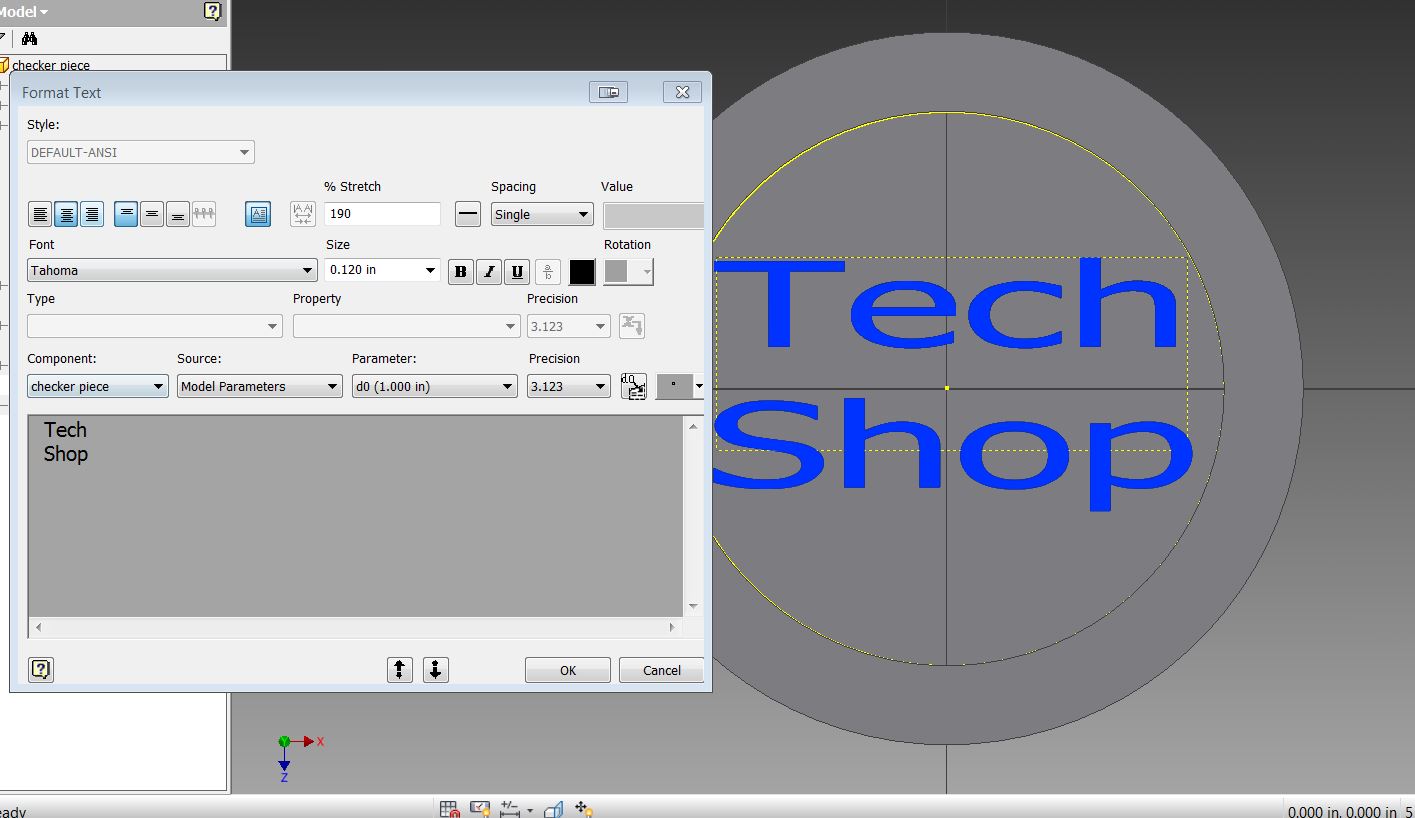This screenshot has height=818, width=1415.
Task: Click the browser Find binoculars icon
Action: tap(29, 39)
